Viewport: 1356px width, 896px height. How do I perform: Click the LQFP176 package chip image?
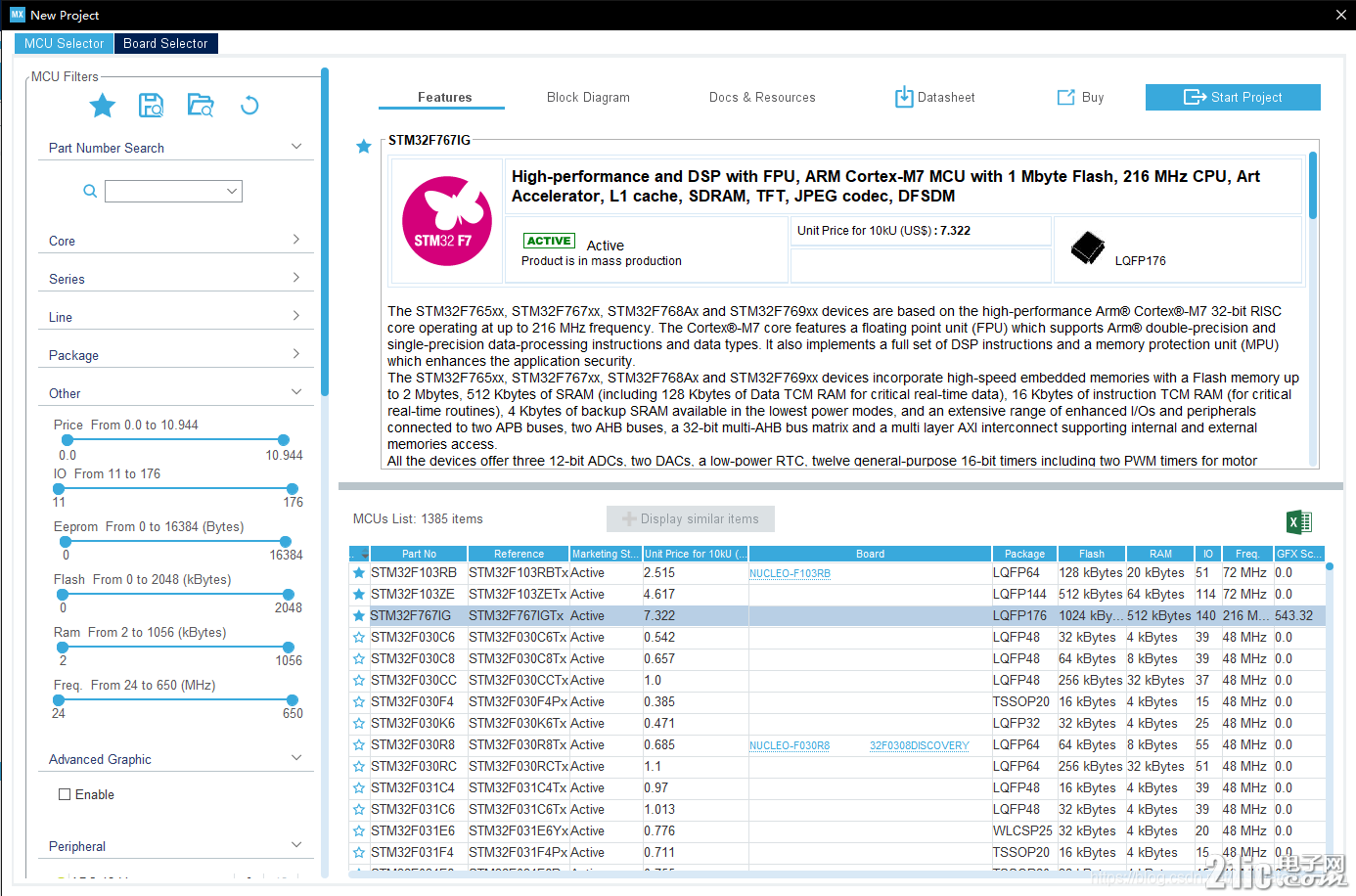[x=1087, y=248]
